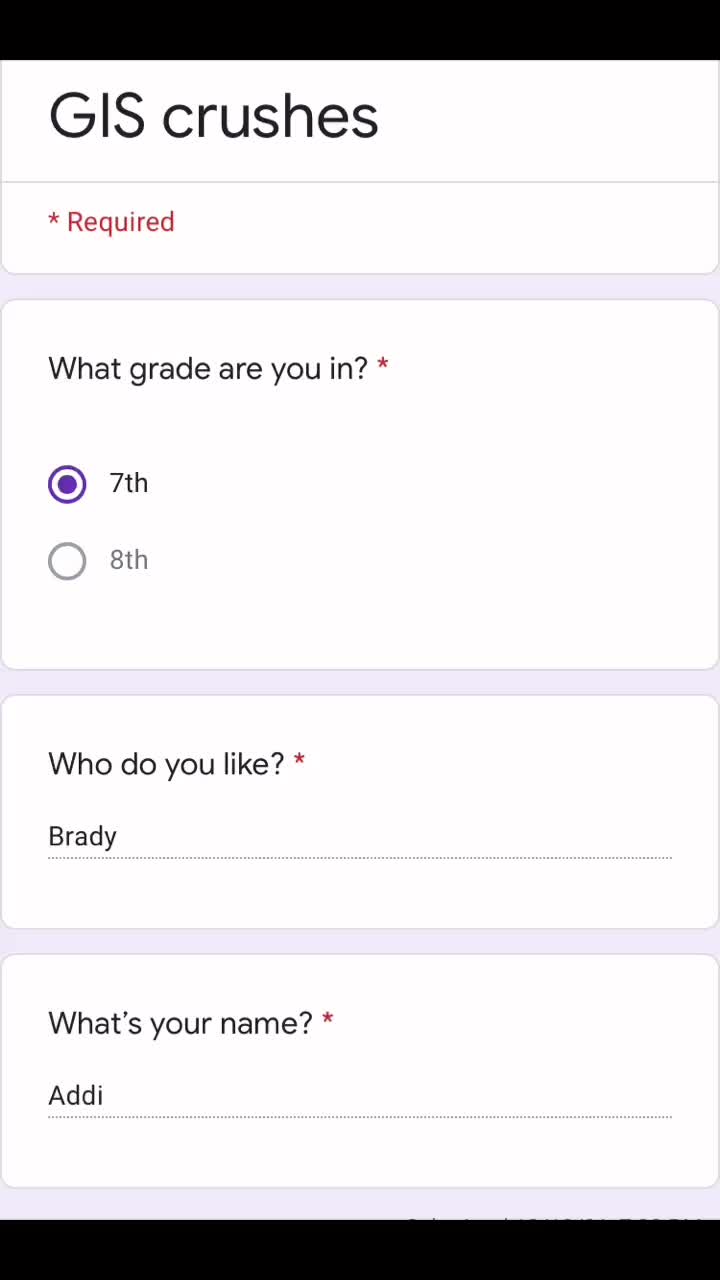Click the '8th' option label text
Viewport: 720px width, 1280px height.
129,560
